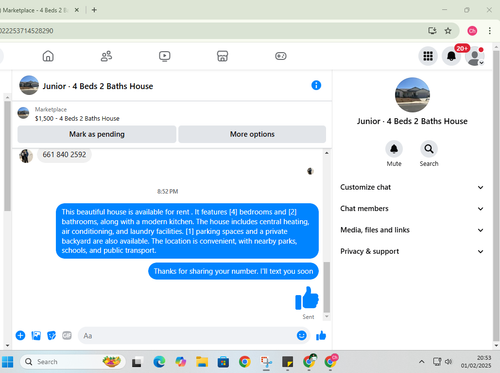Viewport: 500px width, 373px height.
Task: Click the browser address bar URL
Action: [x=27, y=31]
